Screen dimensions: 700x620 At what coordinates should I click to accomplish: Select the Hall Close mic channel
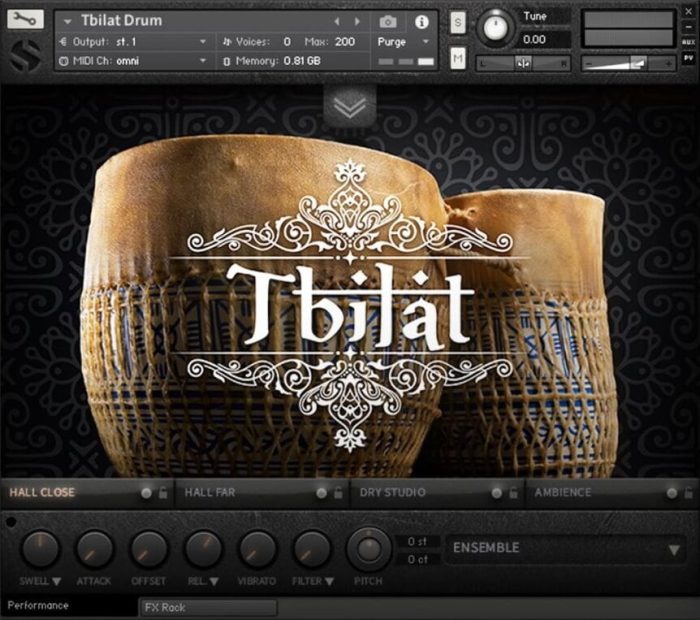pyautogui.click(x=42, y=493)
